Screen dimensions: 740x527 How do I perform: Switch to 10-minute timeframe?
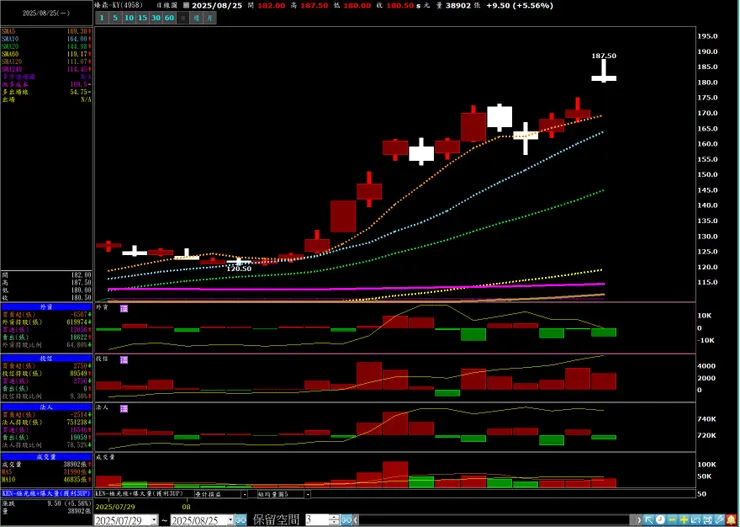click(129, 18)
